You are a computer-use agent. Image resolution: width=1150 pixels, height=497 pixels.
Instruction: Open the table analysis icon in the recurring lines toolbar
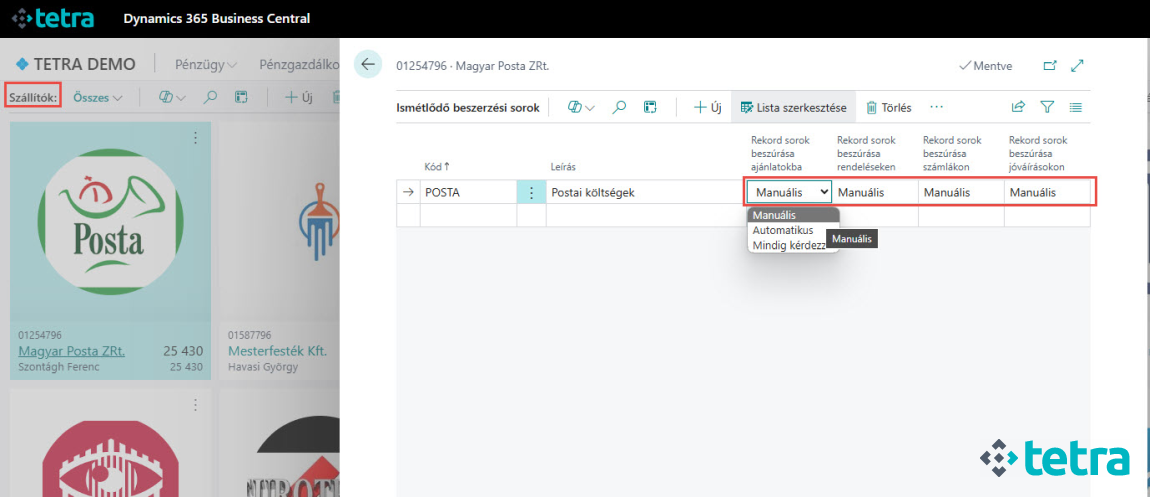tap(650, 108)
